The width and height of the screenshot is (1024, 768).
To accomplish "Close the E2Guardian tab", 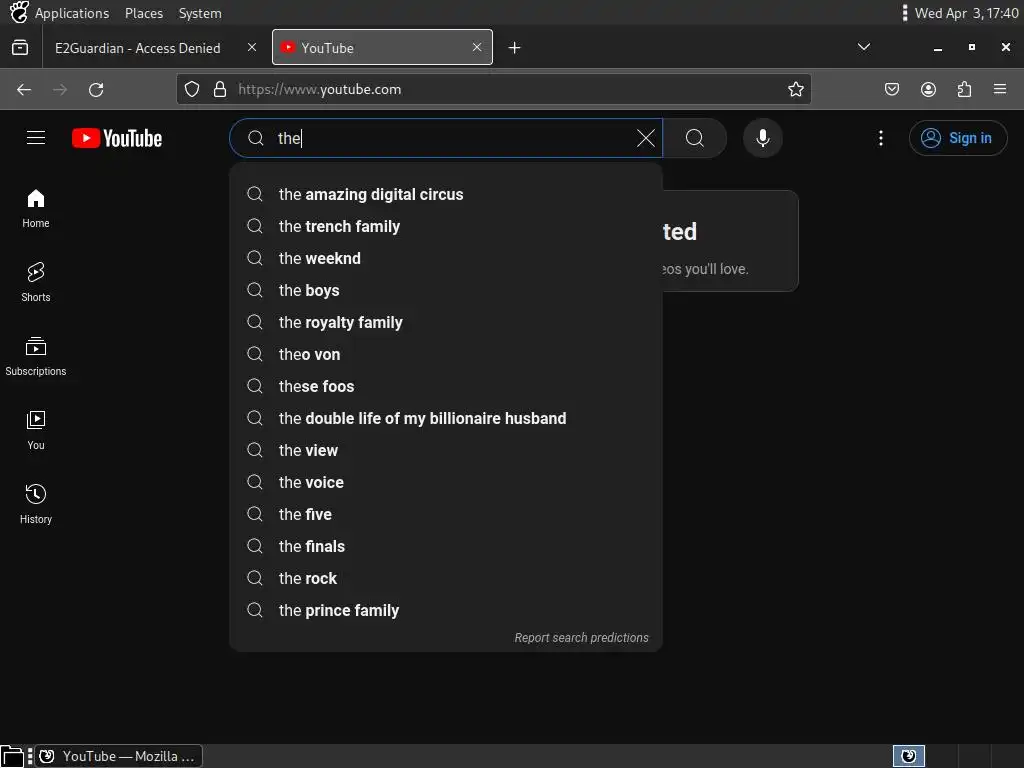I will (x=251, y=47).
